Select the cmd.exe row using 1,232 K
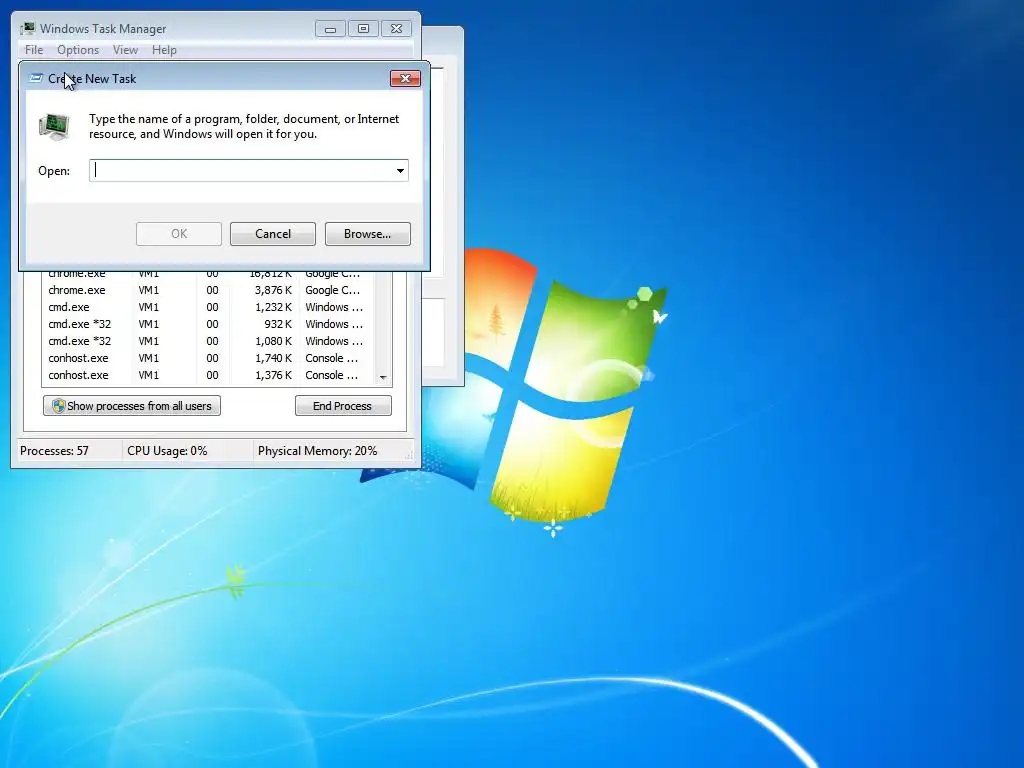This screenshot has width=1024, height=768. (209, 307)
